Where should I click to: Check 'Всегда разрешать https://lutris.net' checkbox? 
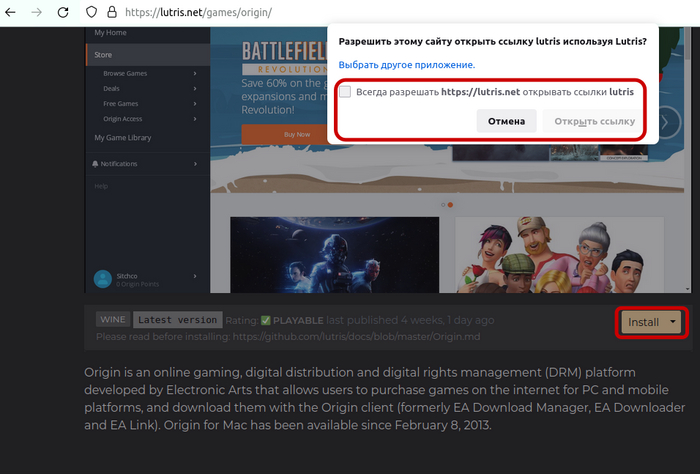pyautogui.click(x=345, y=92)
